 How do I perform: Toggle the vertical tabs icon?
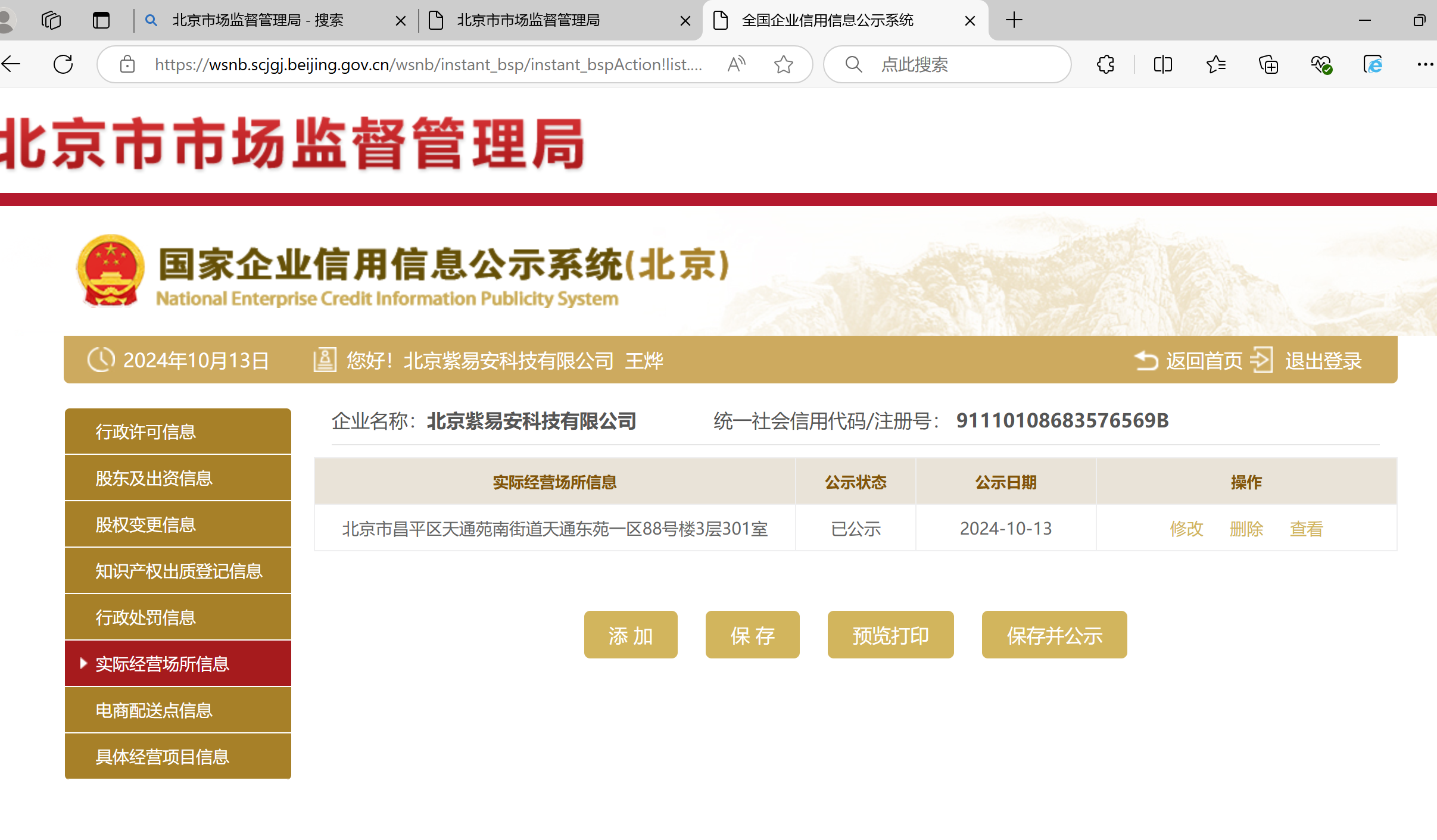(101, 20)
